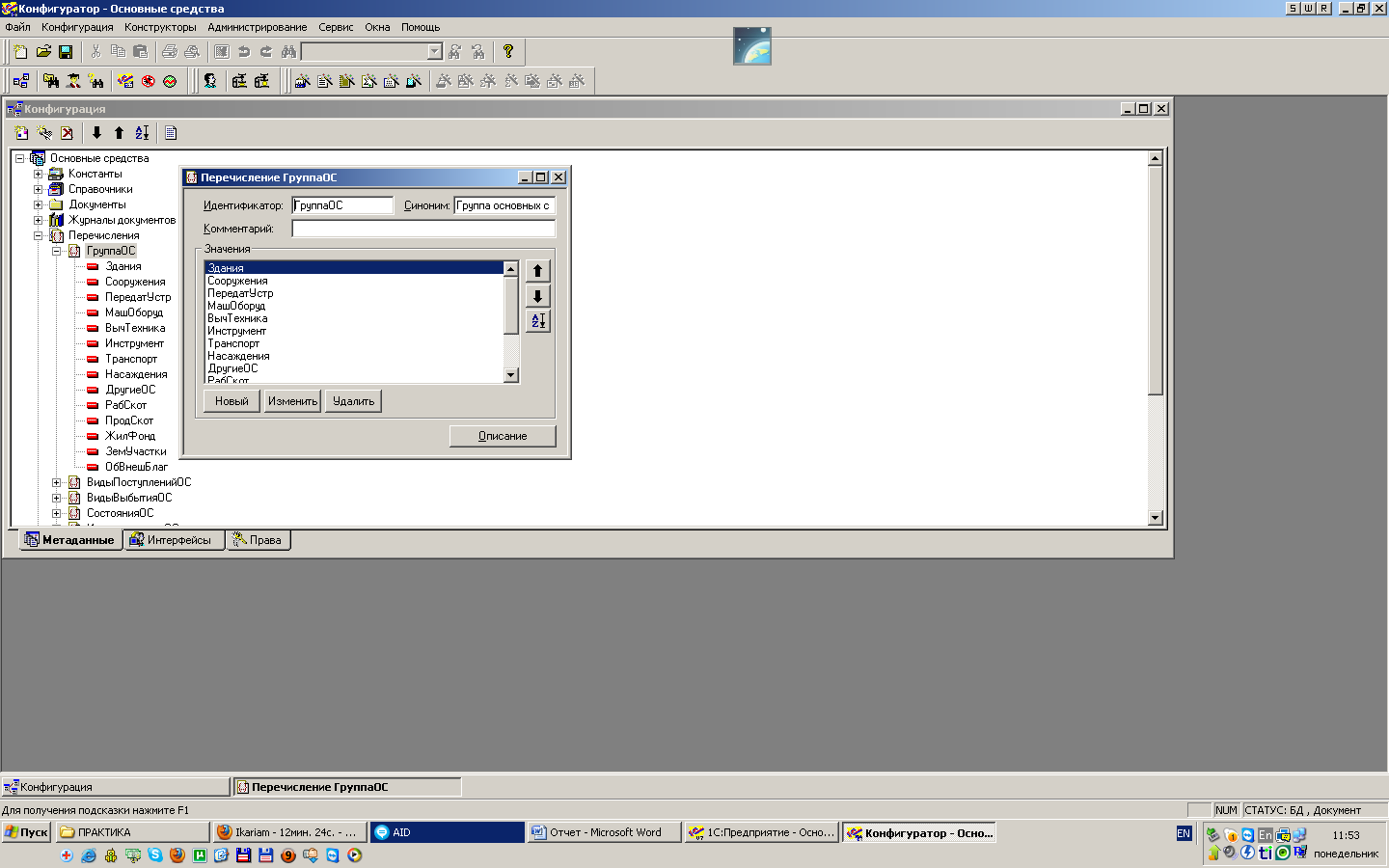Click New object icon in Конфигурация toolbar
The image size is (1389, 868).
pyautogui.click(x=21, y=133)
